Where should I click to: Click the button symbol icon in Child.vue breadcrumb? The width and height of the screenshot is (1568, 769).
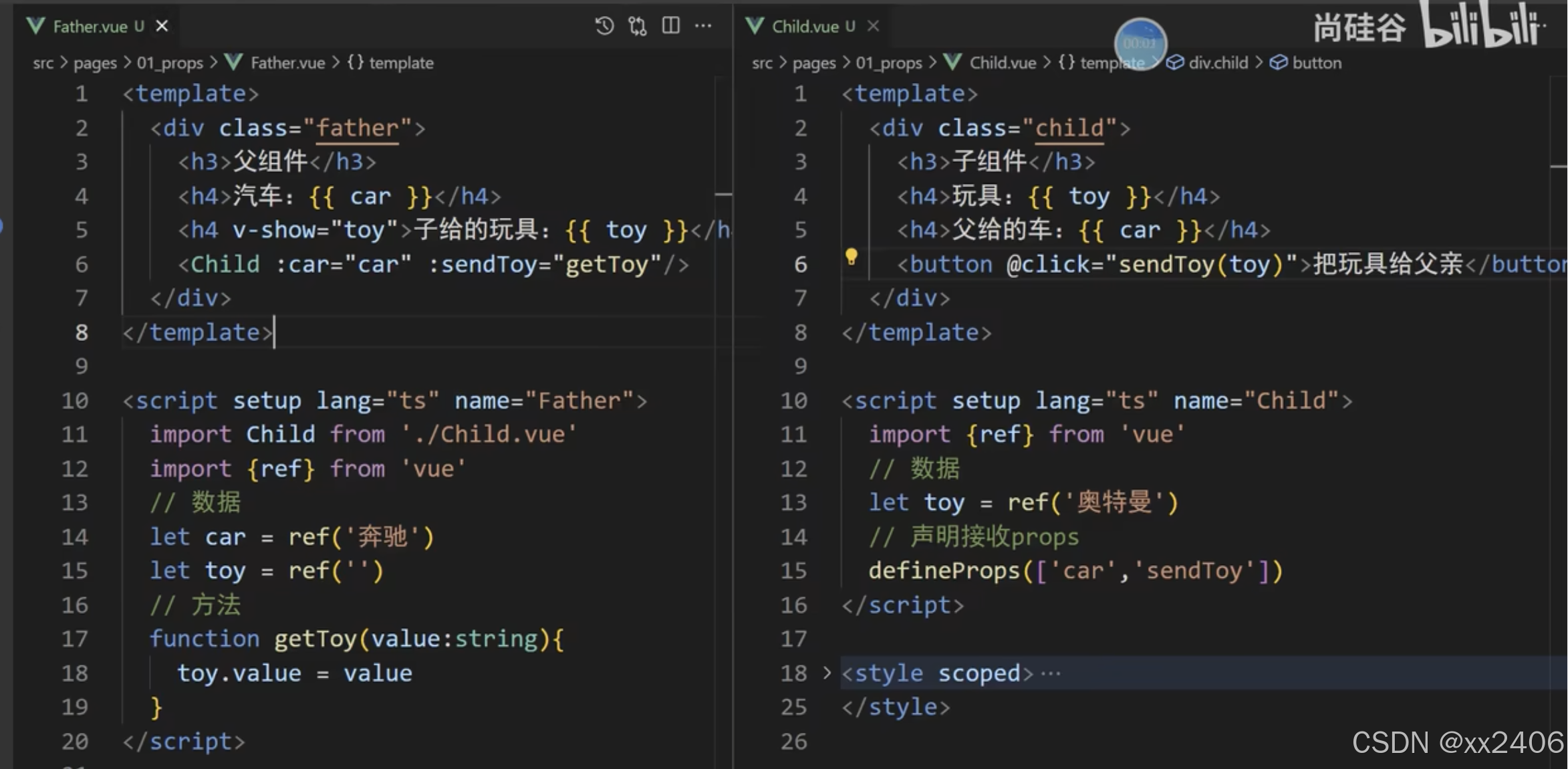[1277, 62]
